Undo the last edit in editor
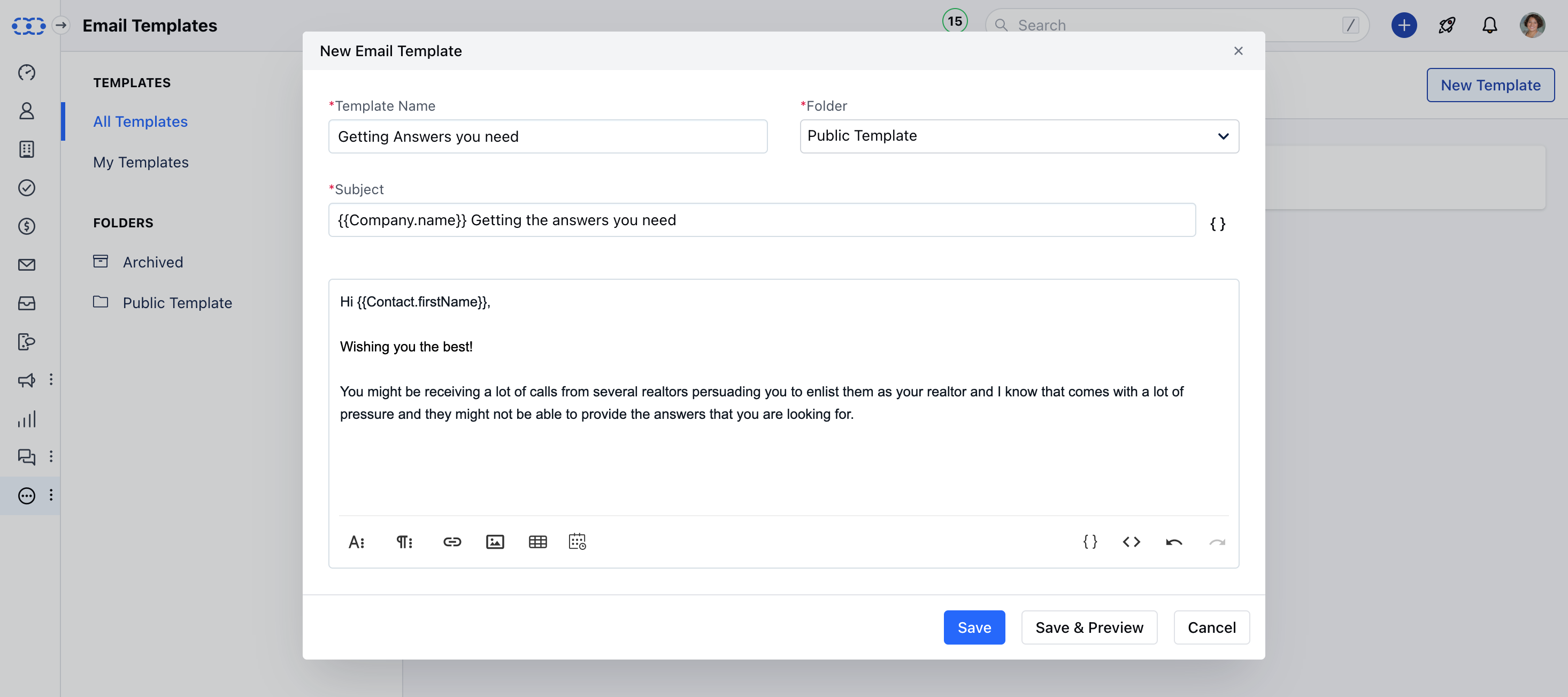Viewport: 1568px width, 697px height. (1173, 542)
